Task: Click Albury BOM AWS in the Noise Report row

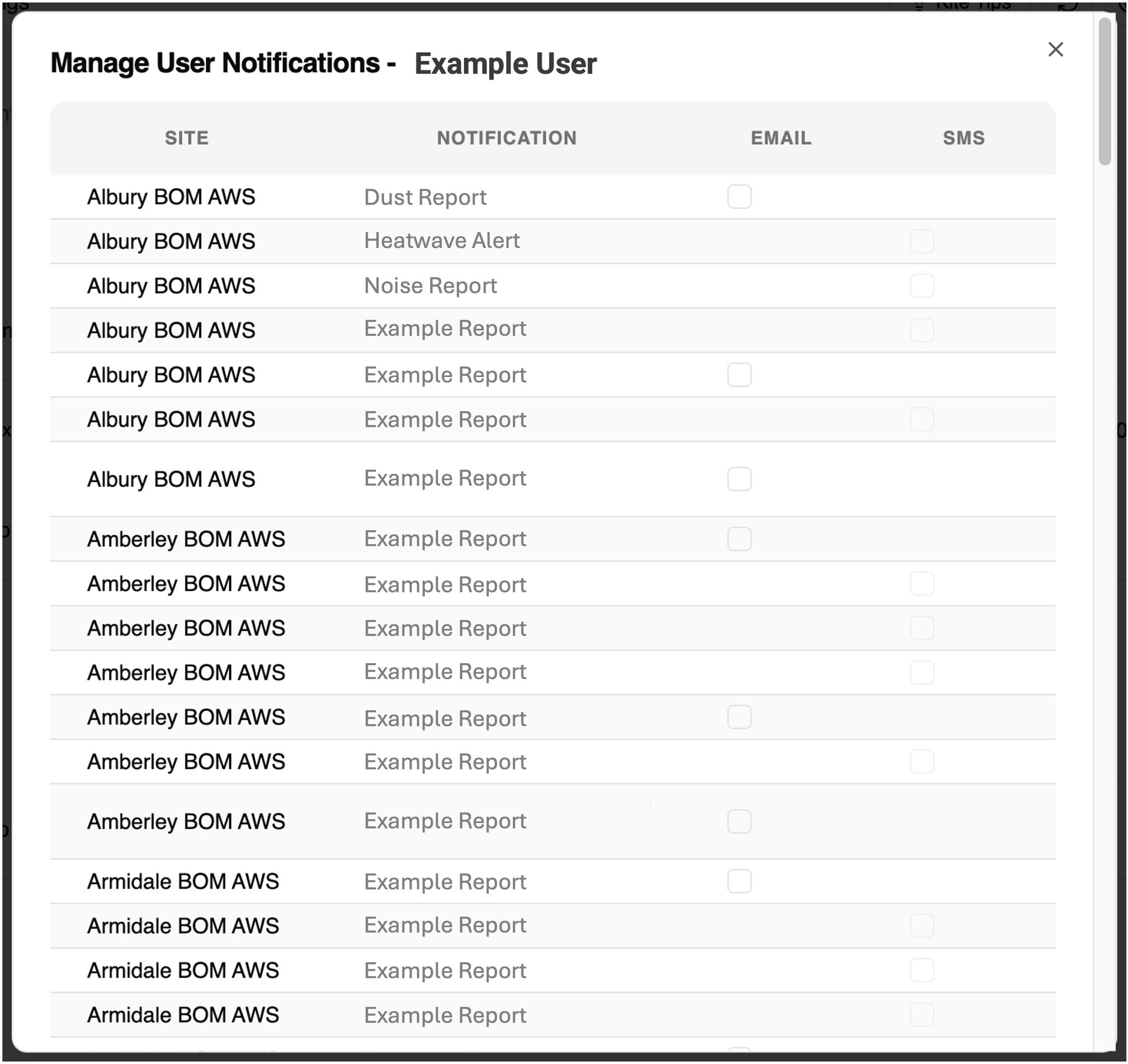Action: [x=171, y=286]
